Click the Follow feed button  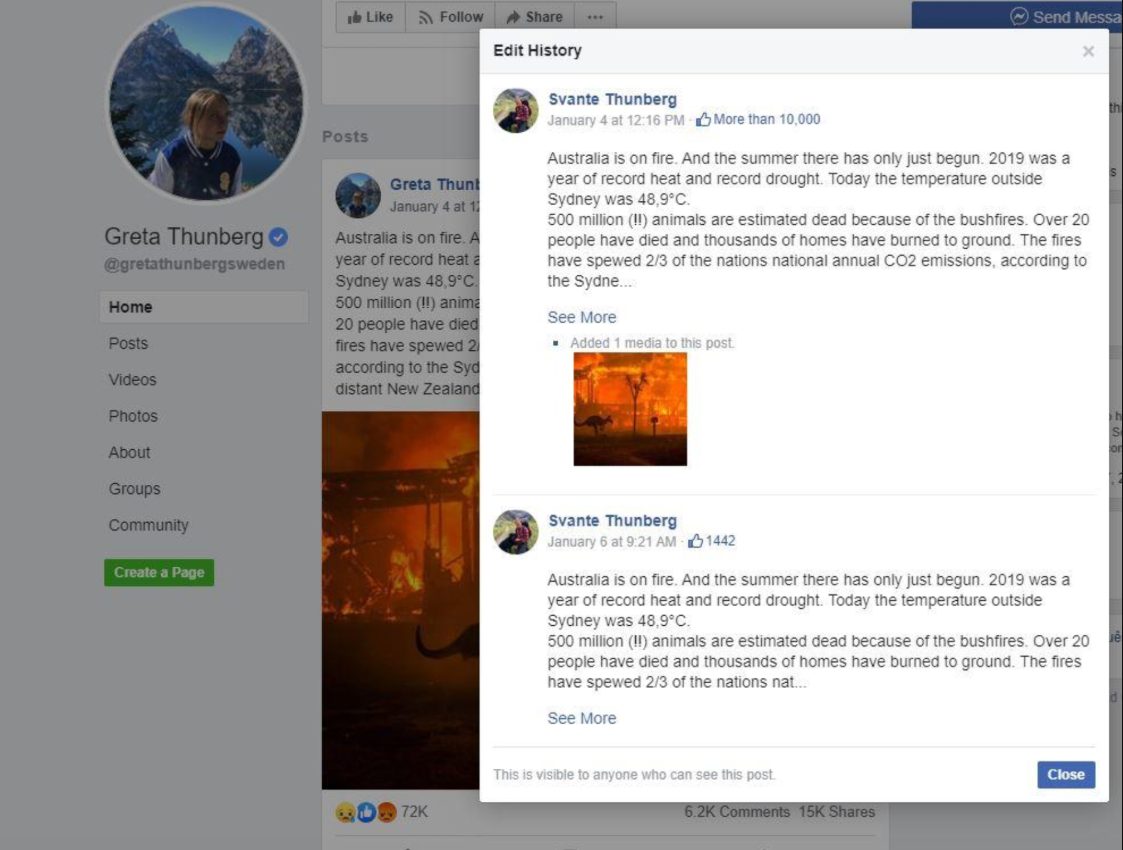pos(450,16)
